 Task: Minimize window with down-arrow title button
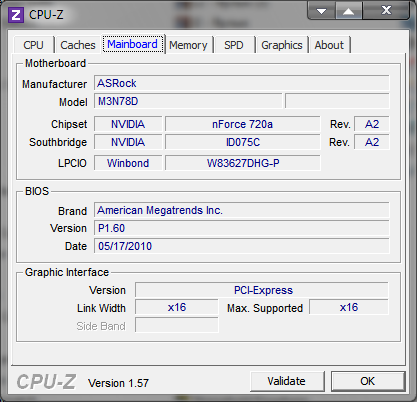322,11
